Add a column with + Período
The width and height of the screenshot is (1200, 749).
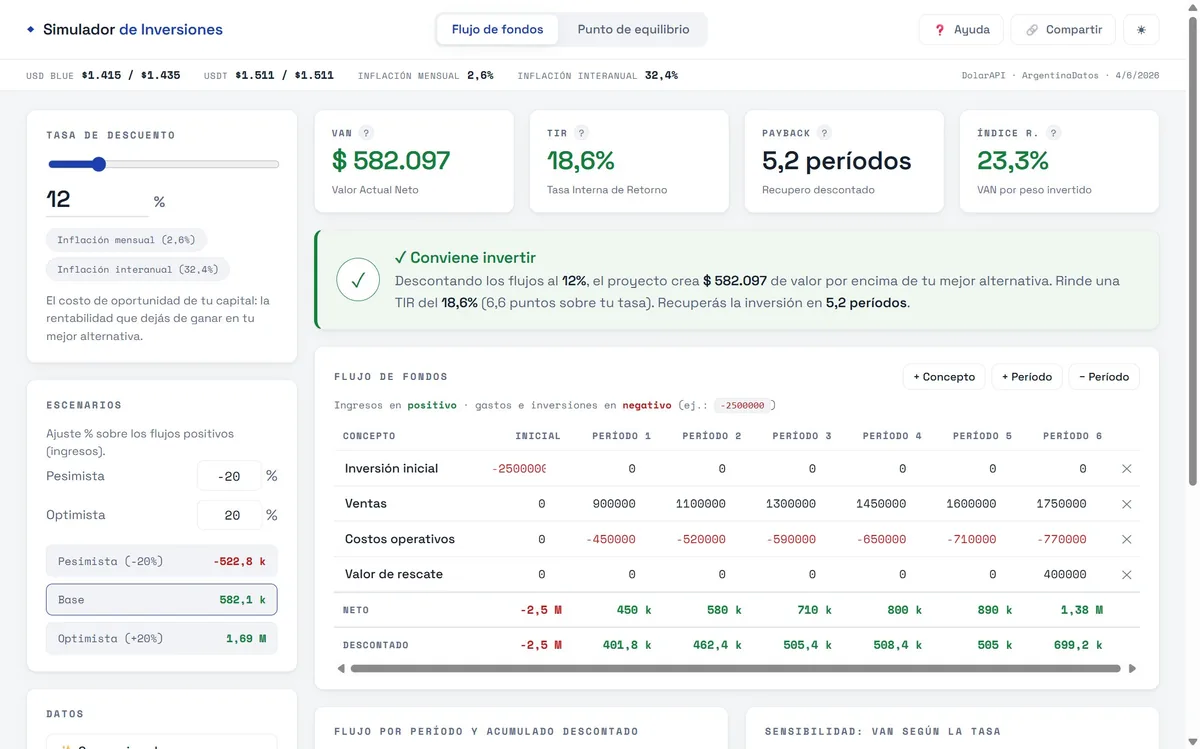tap(1027, 377)
